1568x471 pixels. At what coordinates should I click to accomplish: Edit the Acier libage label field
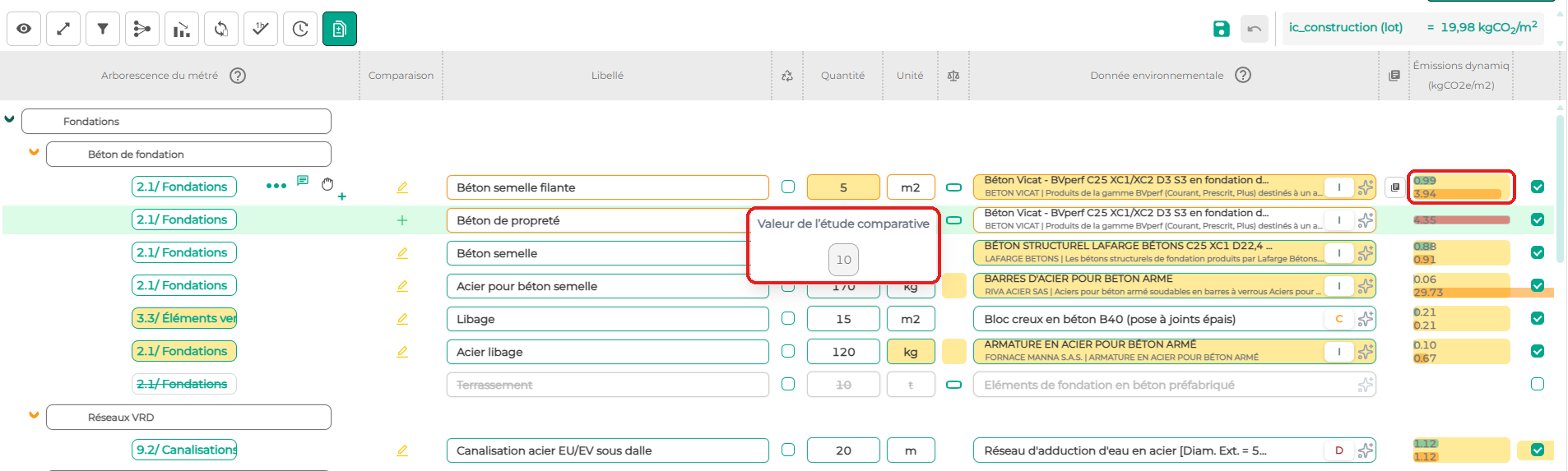coord(608,352)
